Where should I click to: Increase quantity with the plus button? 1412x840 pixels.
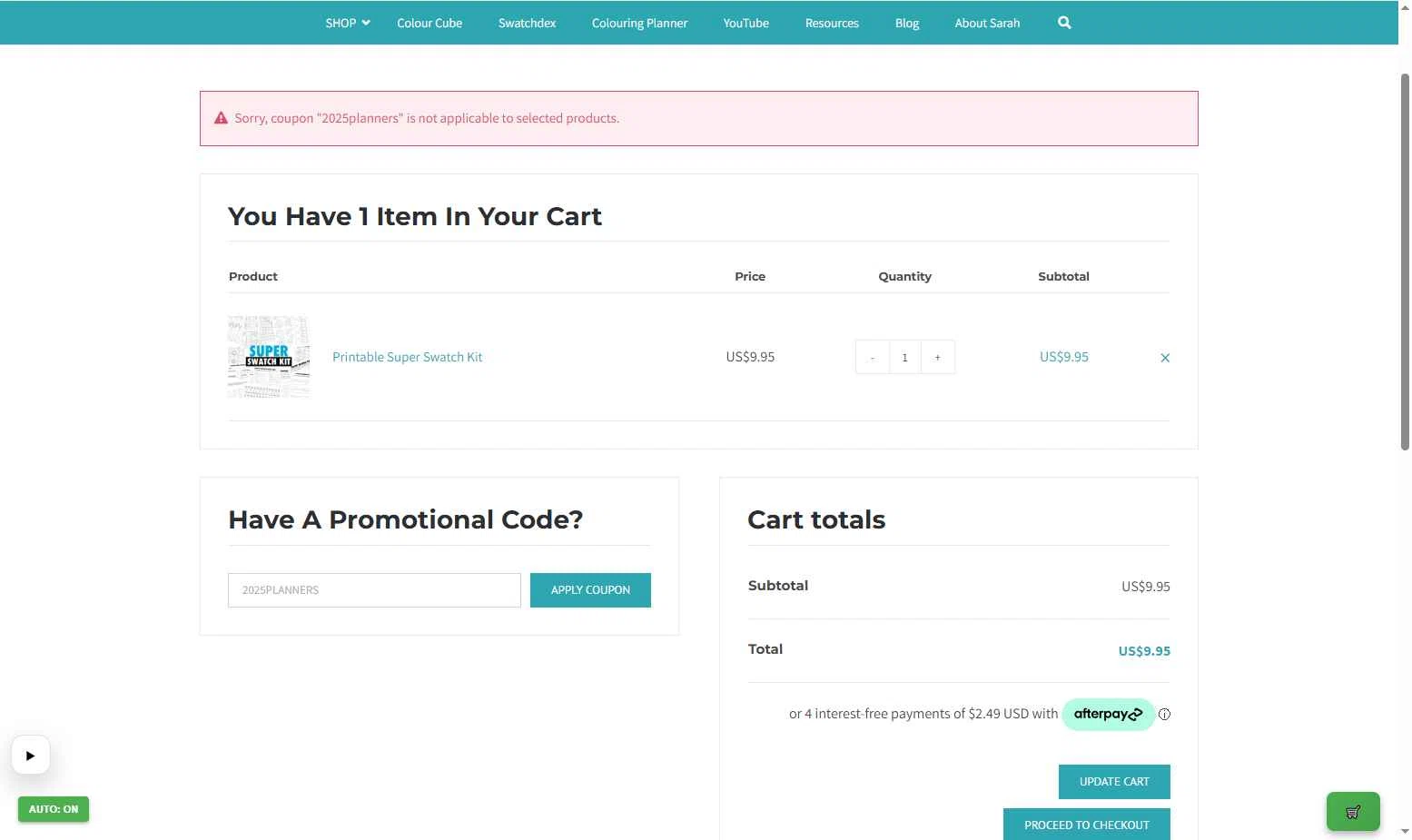938,357
